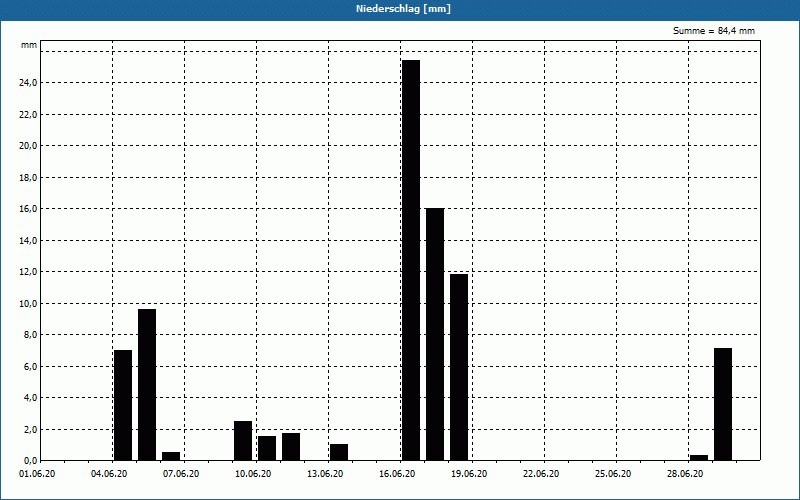This screenshot has height=500, width=800.
Task: Select the 04.06.20 date label
Action: (109, 474)
